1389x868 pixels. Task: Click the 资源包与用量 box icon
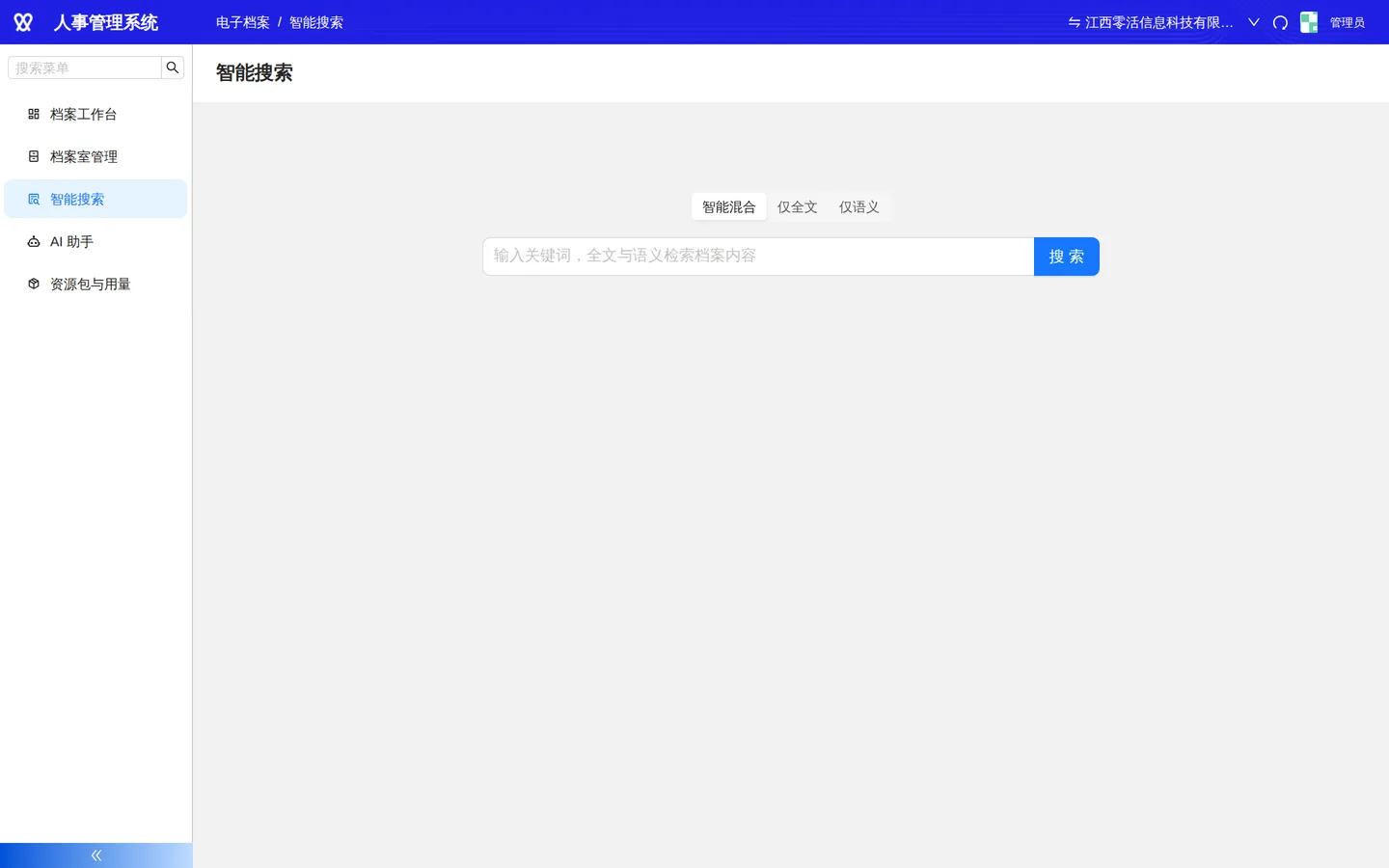34,284
